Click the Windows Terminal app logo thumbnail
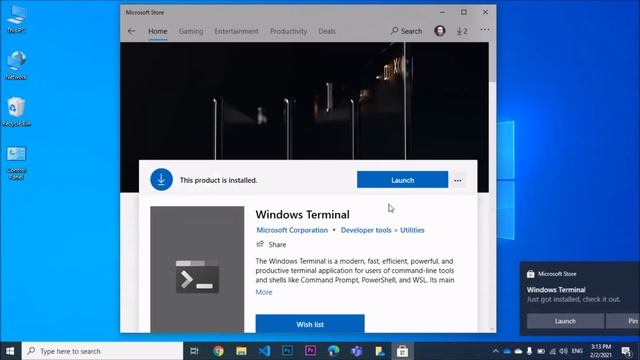Screen dimensions: 640x360 click(197, 269)
